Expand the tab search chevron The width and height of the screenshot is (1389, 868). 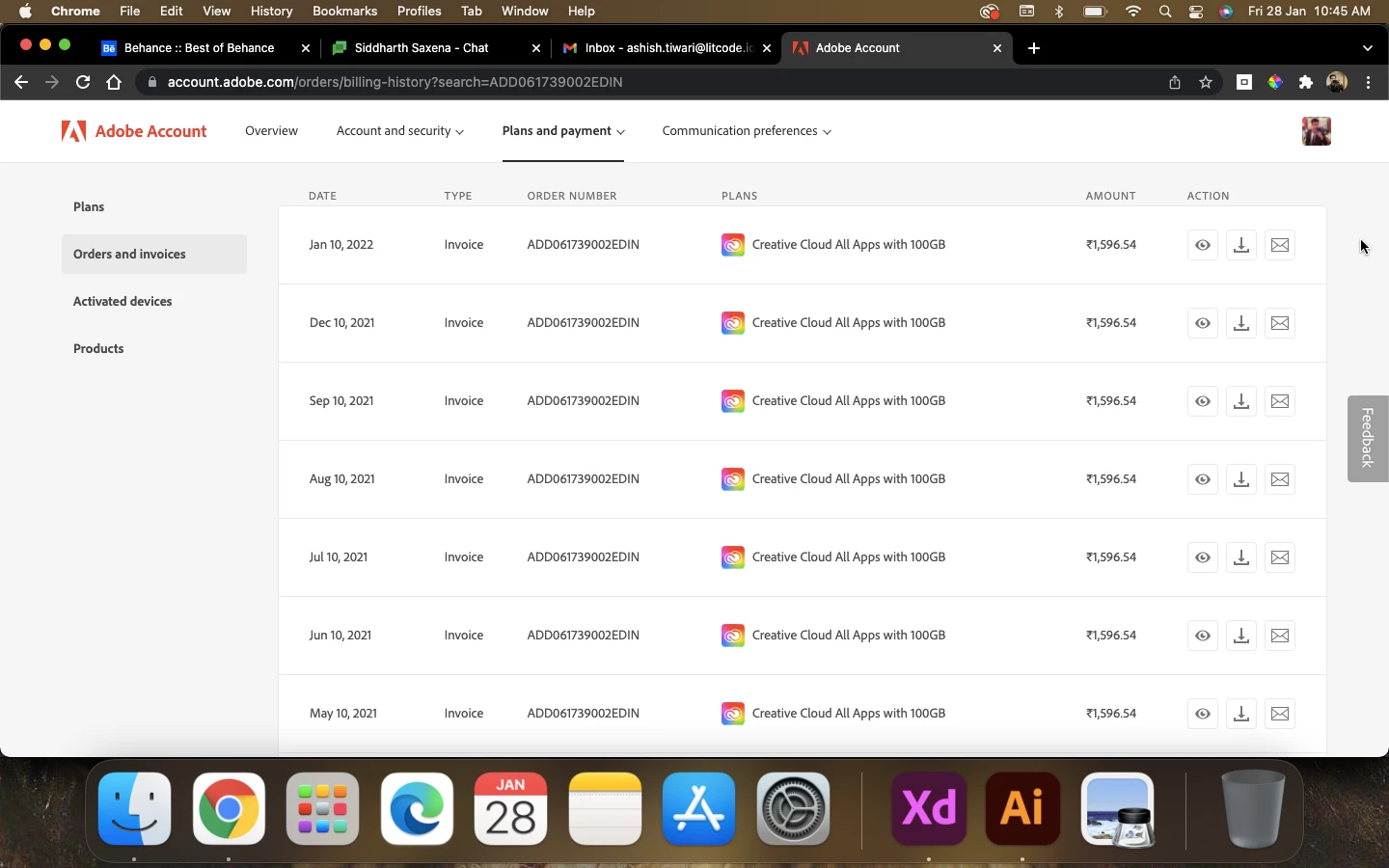click(1368, 48)
